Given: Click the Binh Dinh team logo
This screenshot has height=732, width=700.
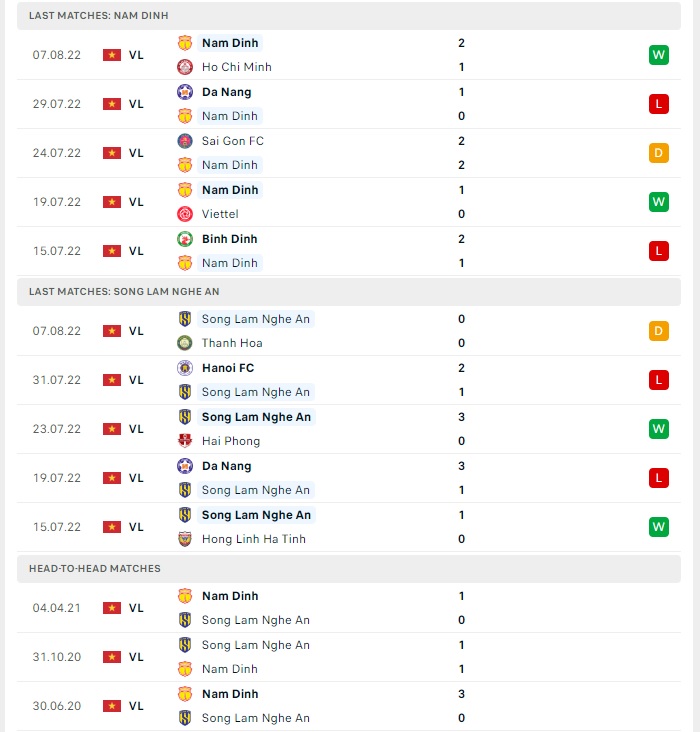Looking at the screenshot, I should (185, 239).
